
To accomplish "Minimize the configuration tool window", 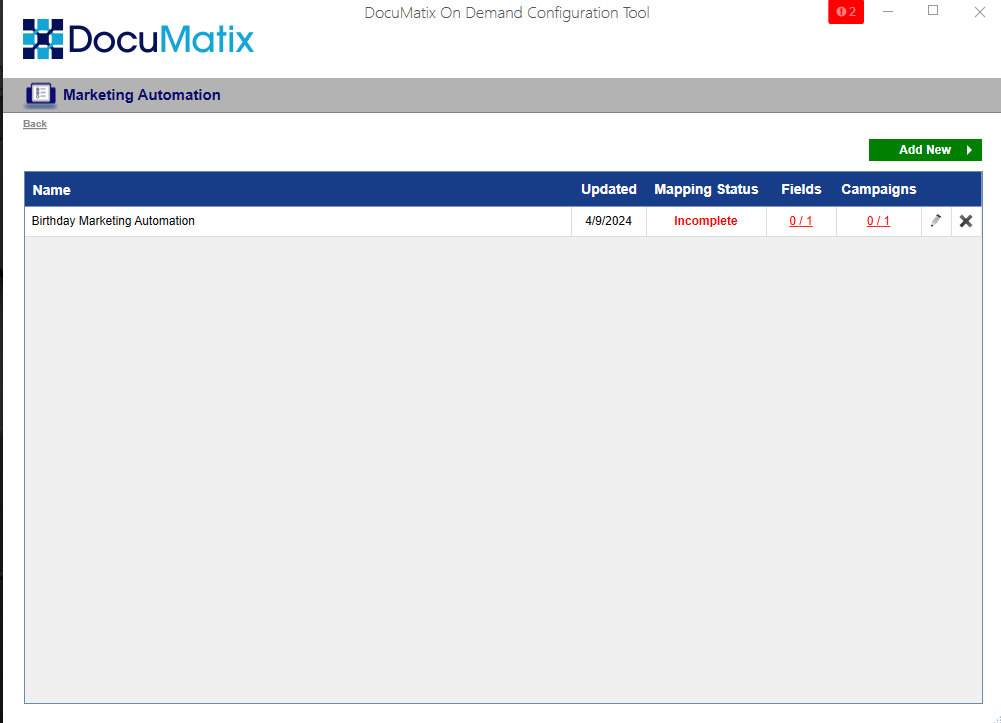I will coord(888,11).
